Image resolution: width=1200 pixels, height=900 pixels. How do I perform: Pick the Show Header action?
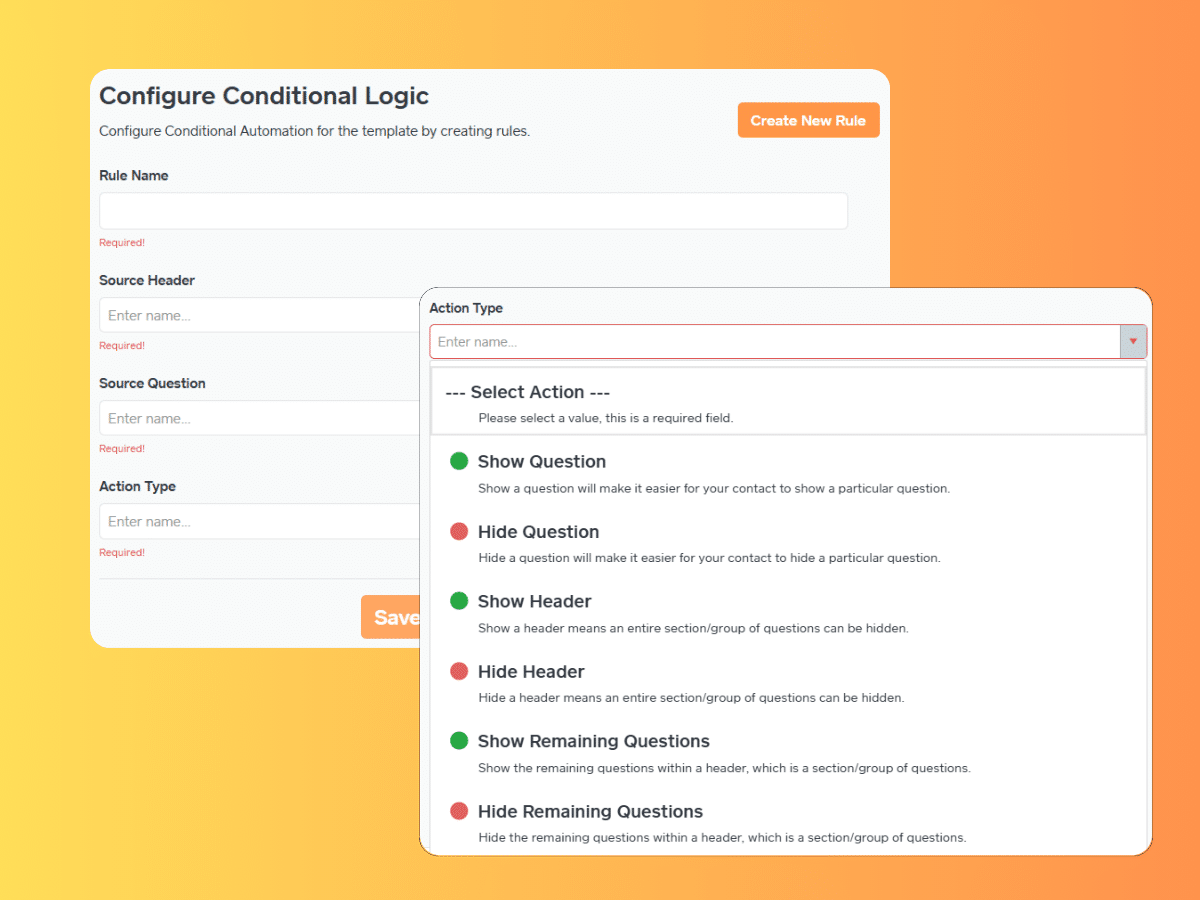click(534, 602)
